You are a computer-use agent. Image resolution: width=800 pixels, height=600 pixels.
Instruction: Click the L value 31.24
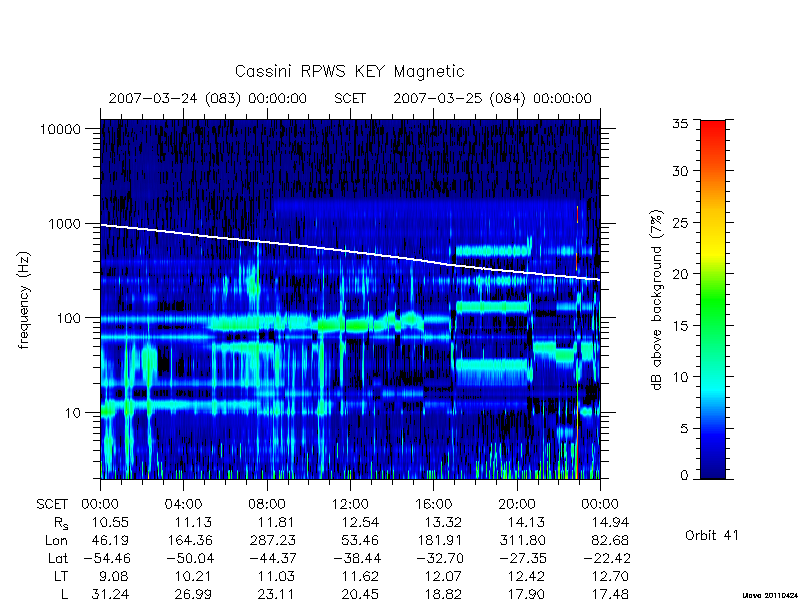click(x=110, y=594)
